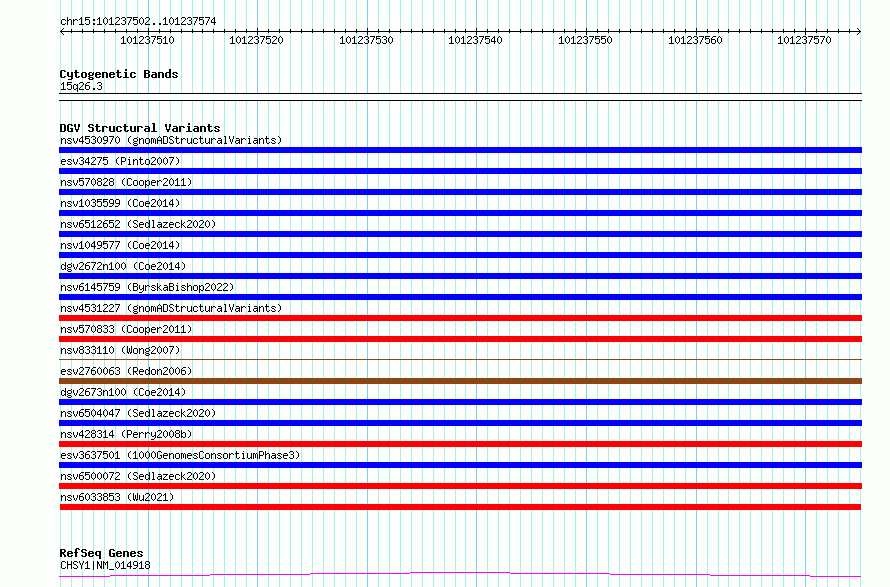The height and width of the screenshot is (587, 890).
Task: Click nsv833110 (Wong2007) label
Action: pos(120,350)
